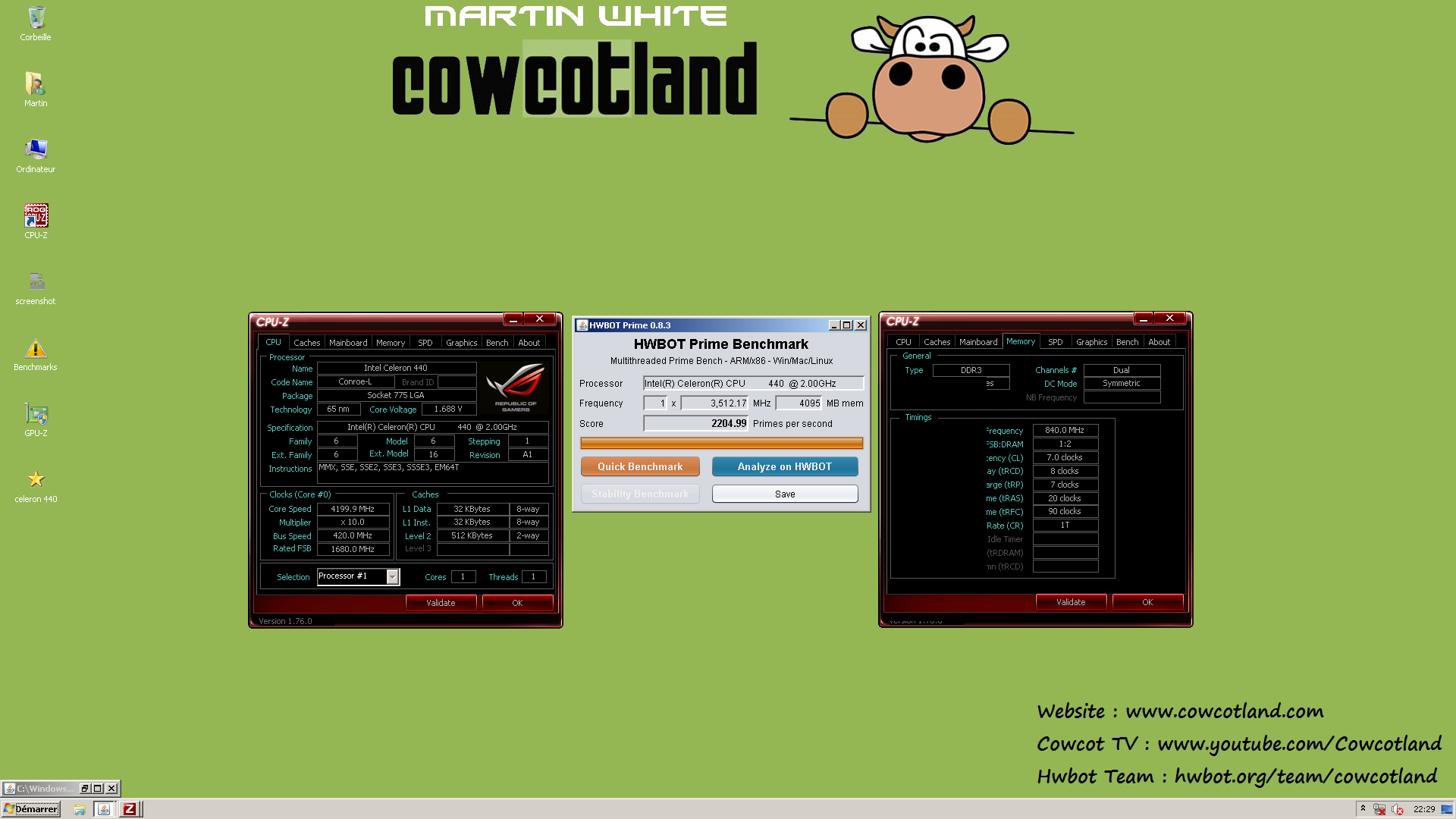The image size is (1456, 819).
Task: Click the DRAM Frequency 840.0 MHz value
Action: [1065, 430]
